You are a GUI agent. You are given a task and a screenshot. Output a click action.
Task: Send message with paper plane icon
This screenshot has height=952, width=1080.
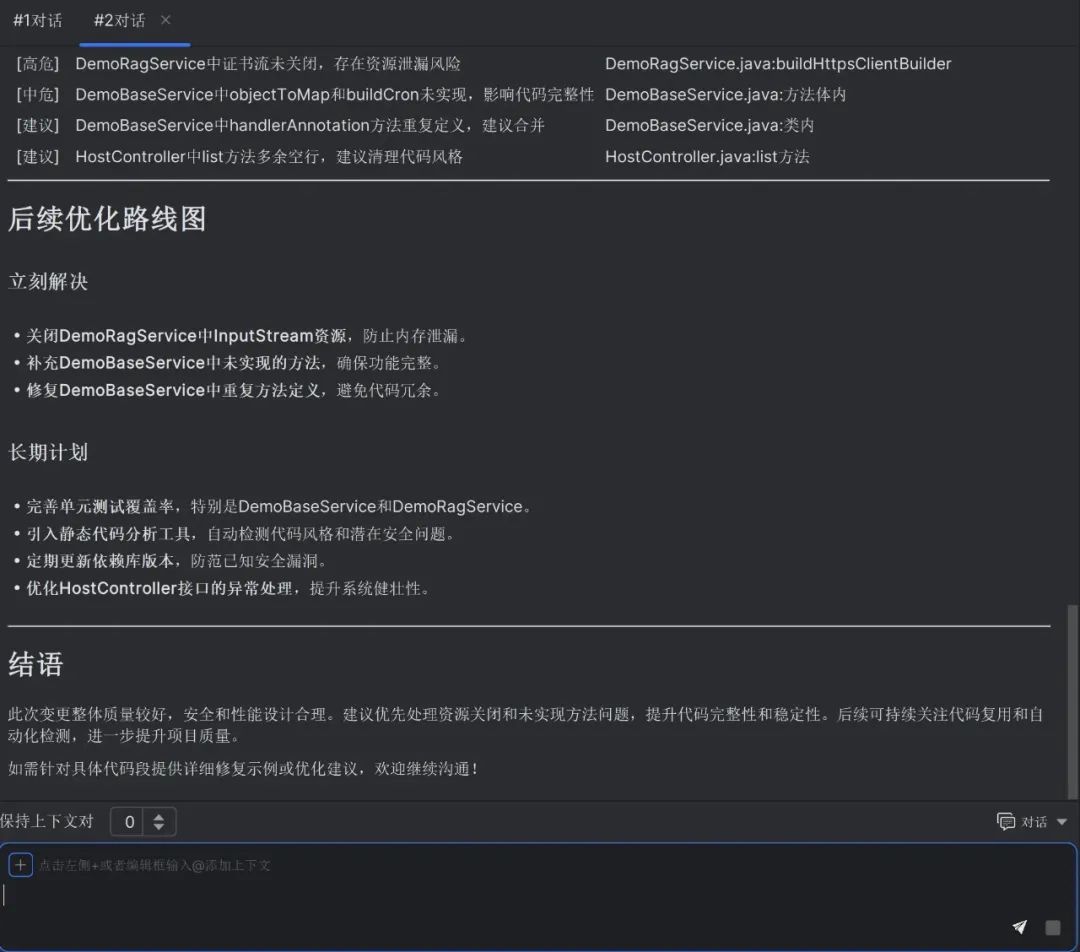point(1019,927)
